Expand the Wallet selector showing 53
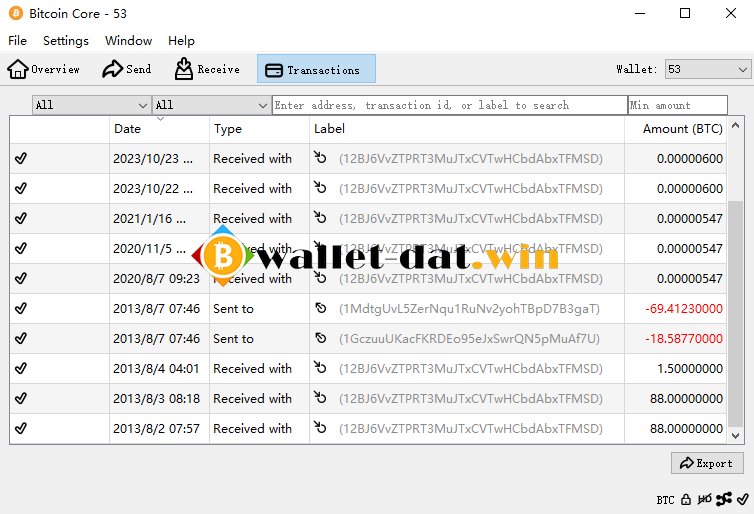 coord(707,69)
